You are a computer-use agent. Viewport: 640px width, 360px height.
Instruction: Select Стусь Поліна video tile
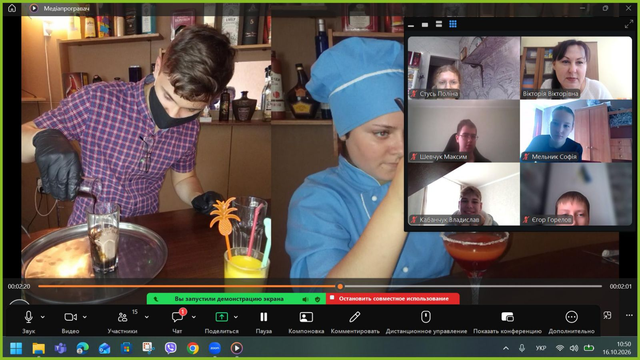coord(464,68)
